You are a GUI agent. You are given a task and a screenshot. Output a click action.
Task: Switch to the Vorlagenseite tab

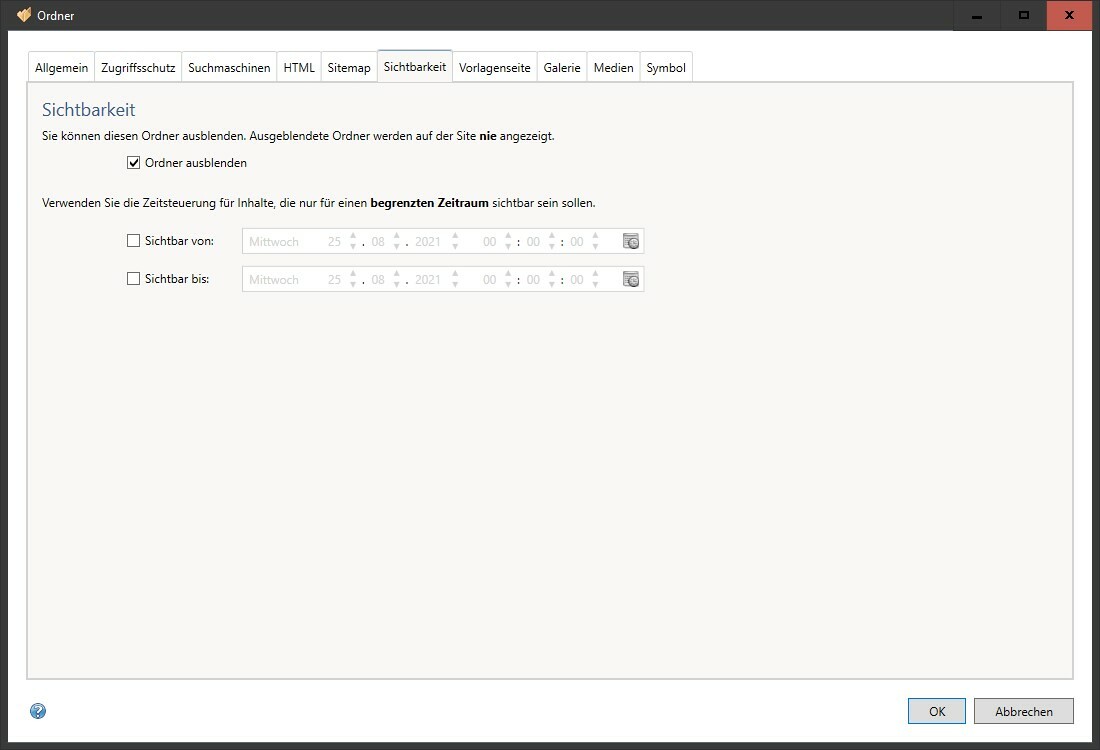(x=495, y=67)
